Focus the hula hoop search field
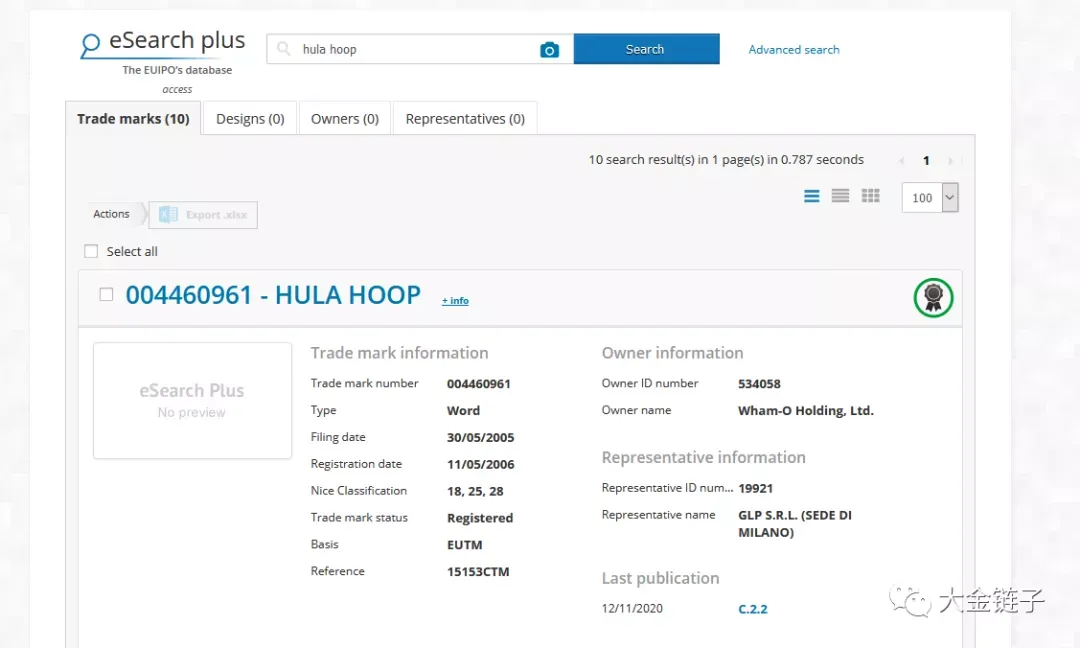This screenshot has width=1080, height=648. pos(417,49)
